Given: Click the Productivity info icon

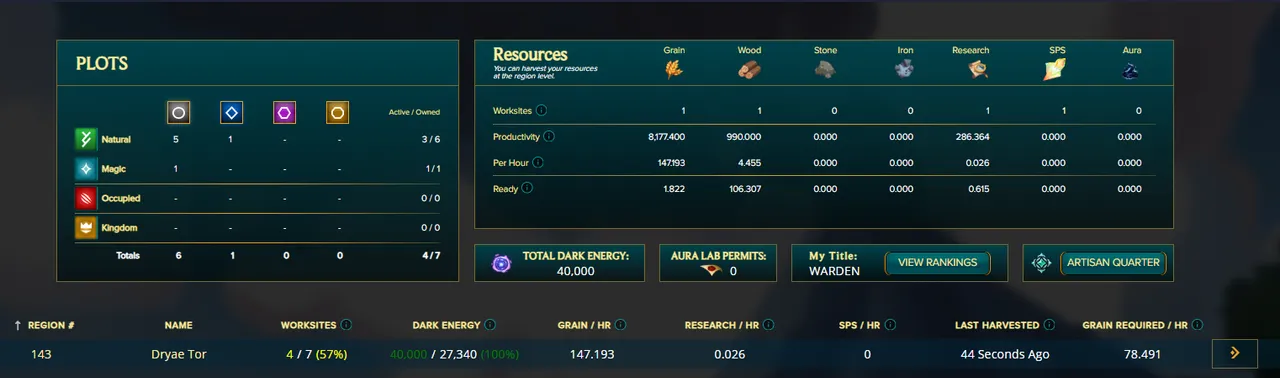Looking at the screenshot, I should [549, 136].
